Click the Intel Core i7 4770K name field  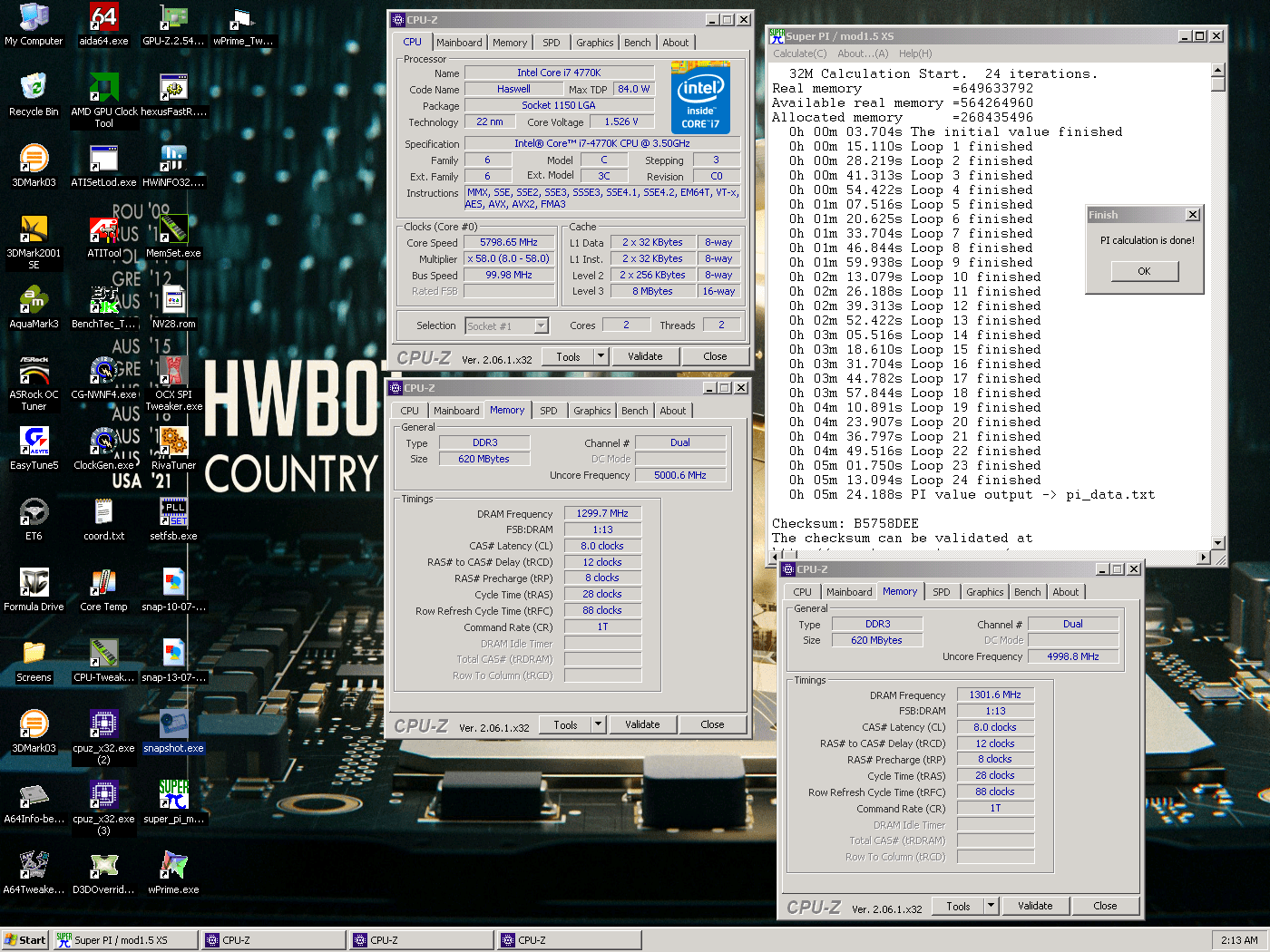pos(559,73)
